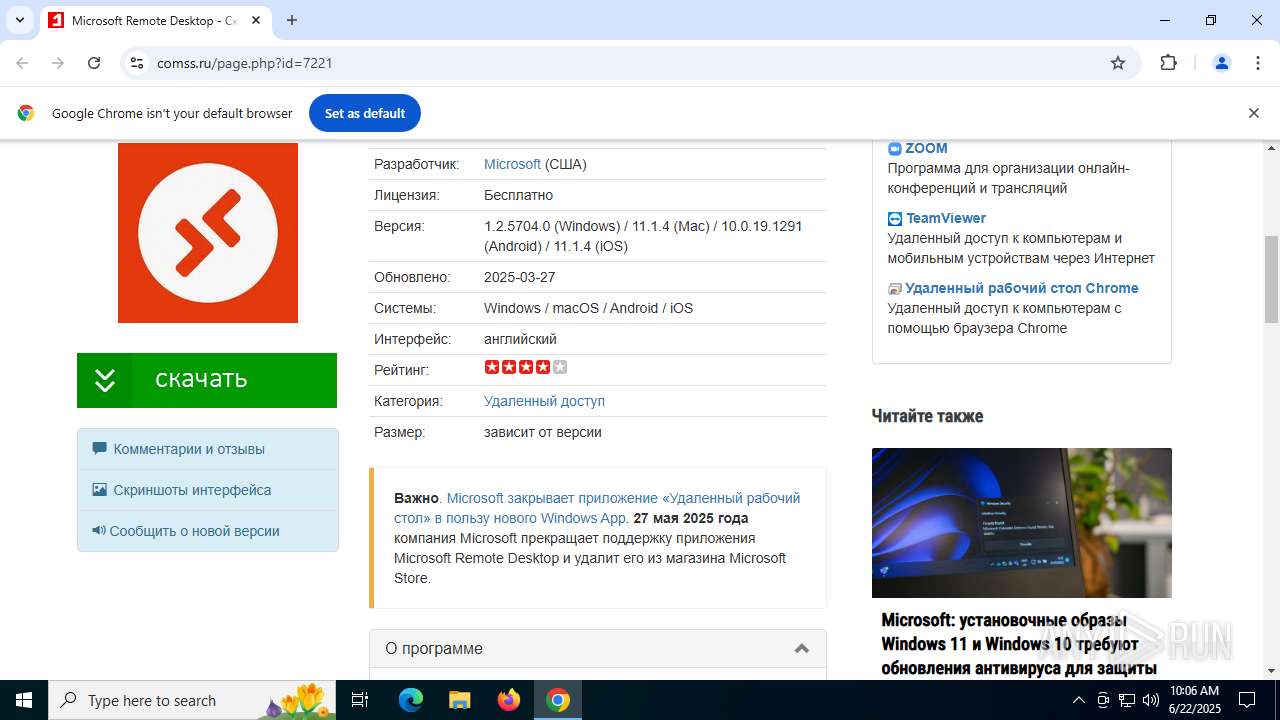This screenshot has height=720, width=1280.
Task: Open Удаленный рабочий стол Chrome link
Action: pos(1022,288)
